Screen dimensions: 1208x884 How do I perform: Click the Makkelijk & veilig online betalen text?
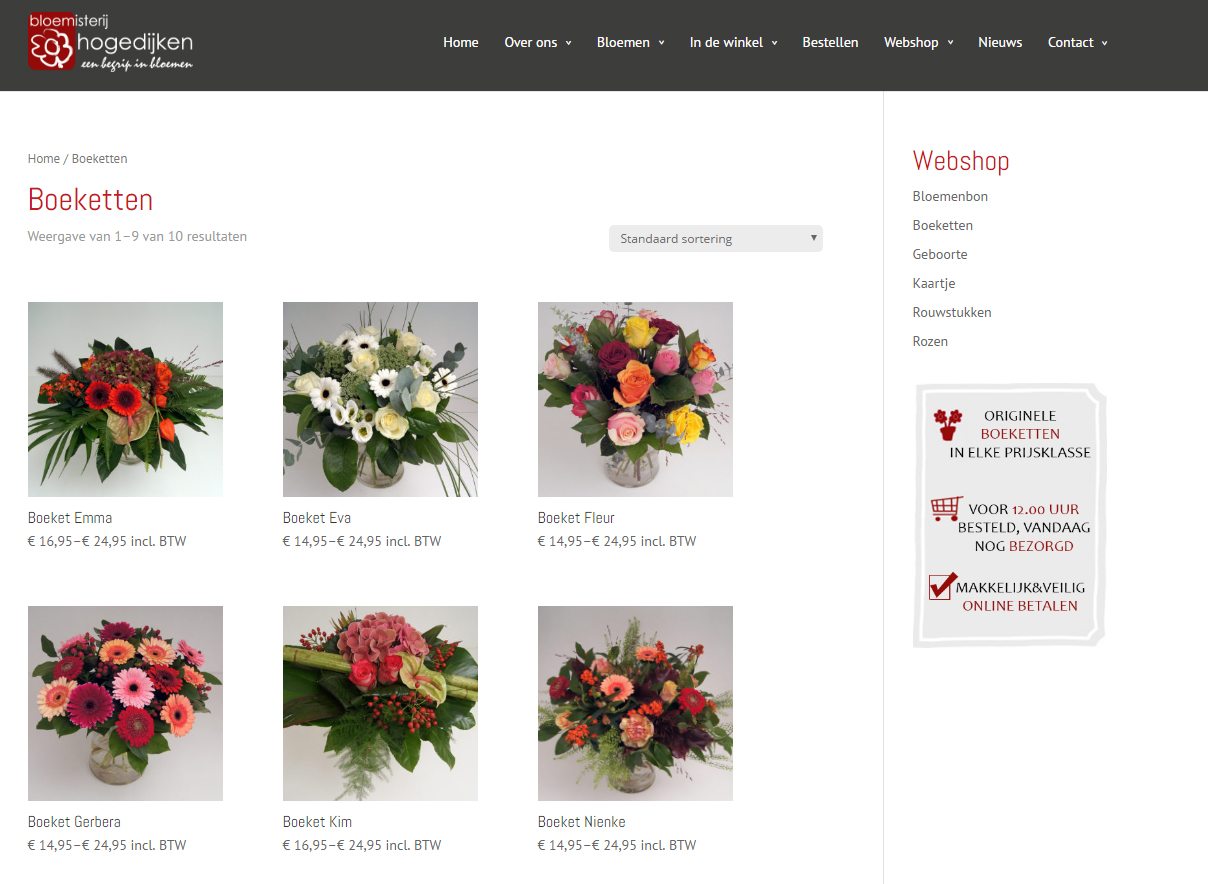pyautogui.click(x=1020, y=596)
